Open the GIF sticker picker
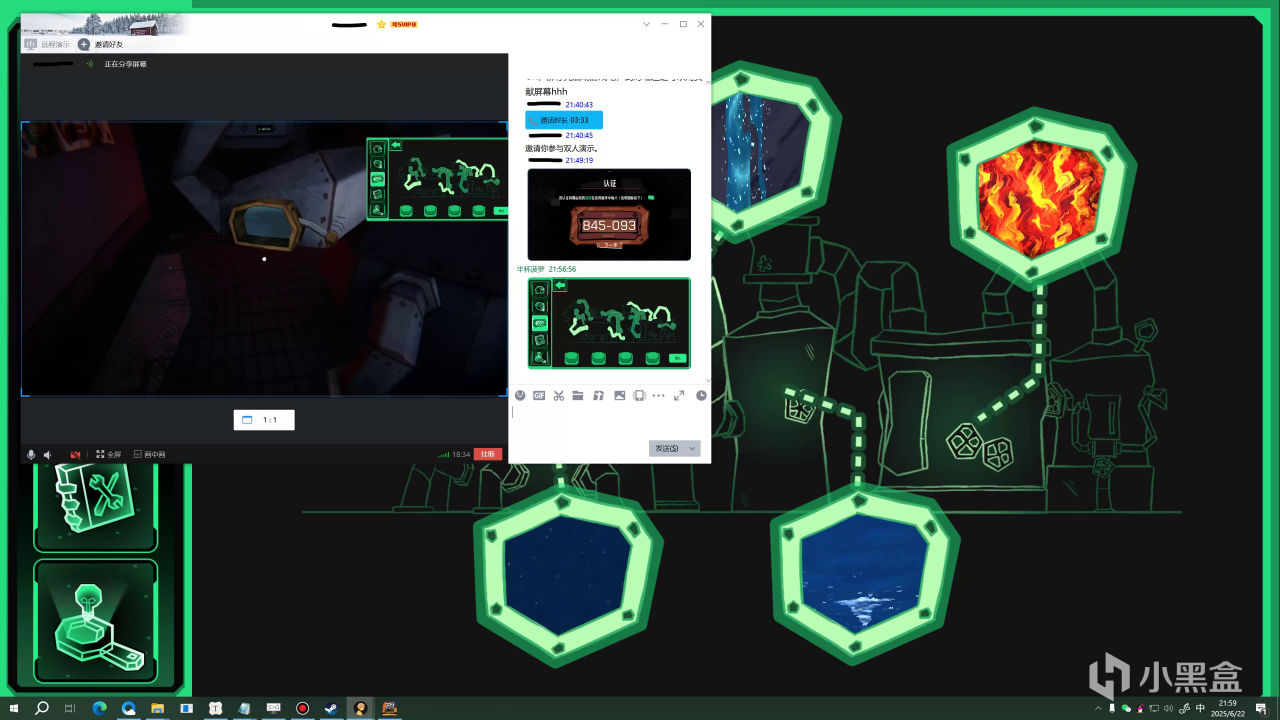This screenshot has height=720, width=1280. click(539, 396)
